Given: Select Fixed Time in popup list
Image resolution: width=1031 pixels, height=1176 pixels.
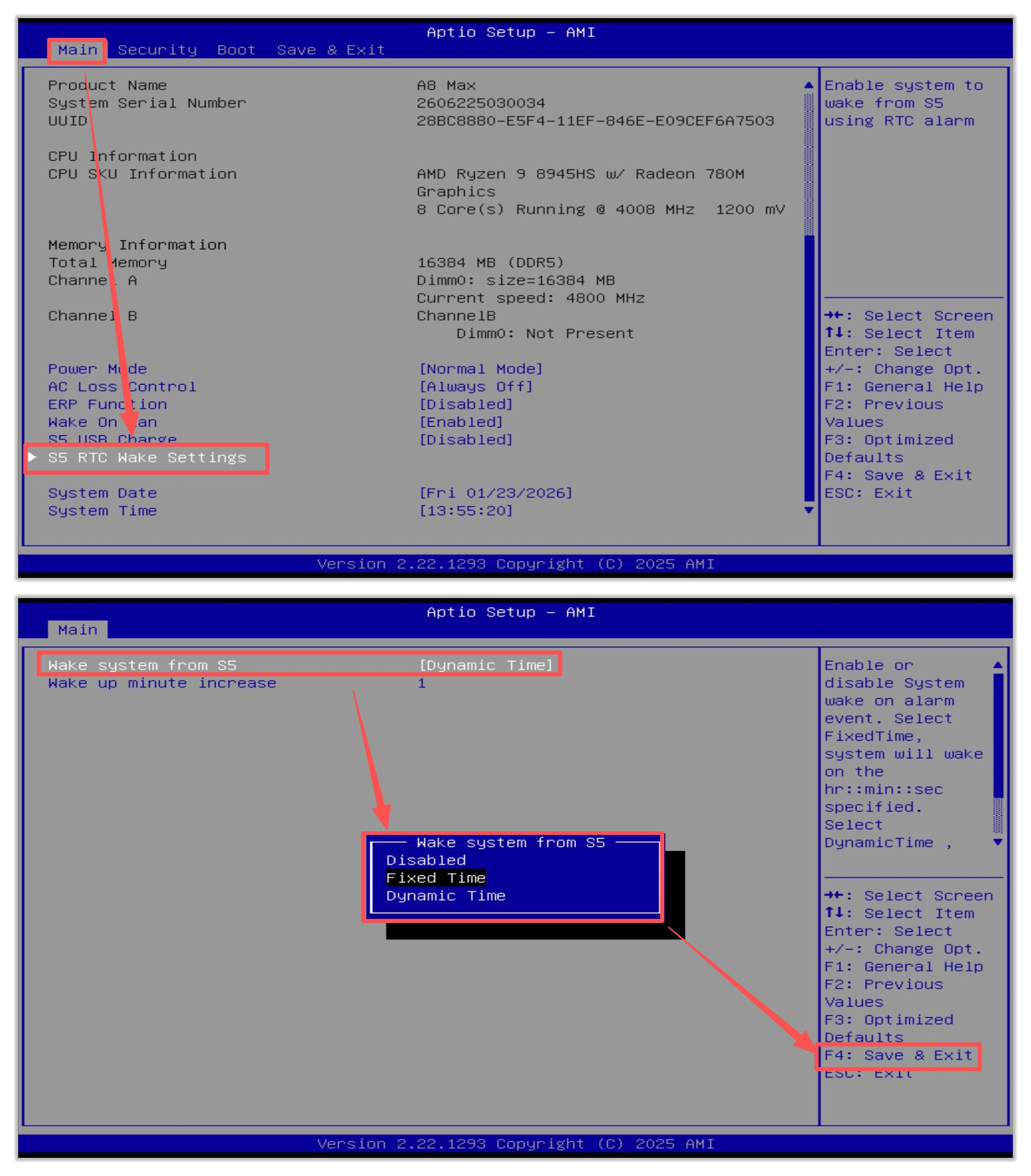Looking at the screenshot, I should (x=435, y=878).
